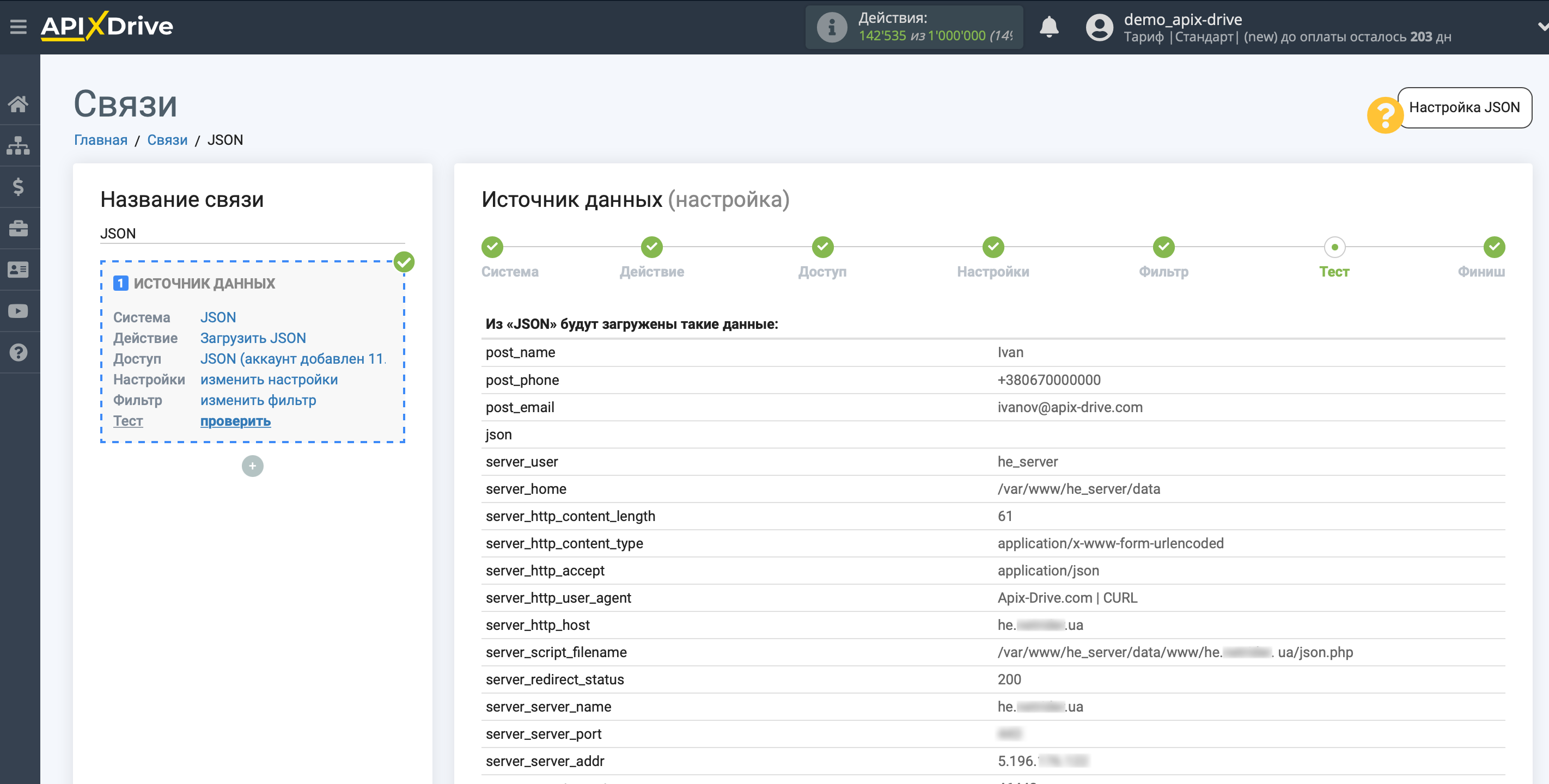Go to the Настройки step
The height and width of the screenshot is (784, 1549).
993,247
